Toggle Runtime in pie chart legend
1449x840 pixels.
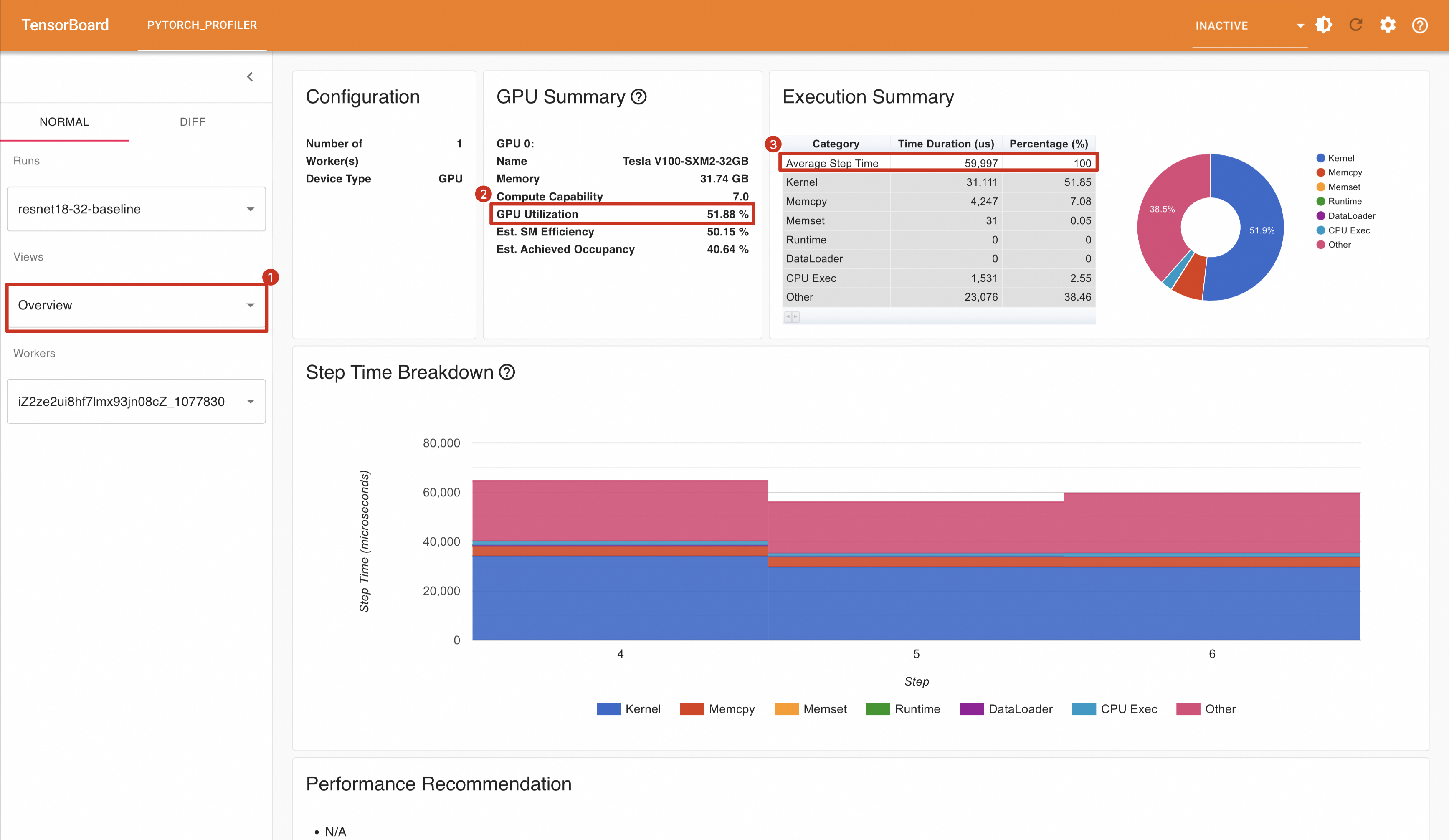(x=1339, y=201)
